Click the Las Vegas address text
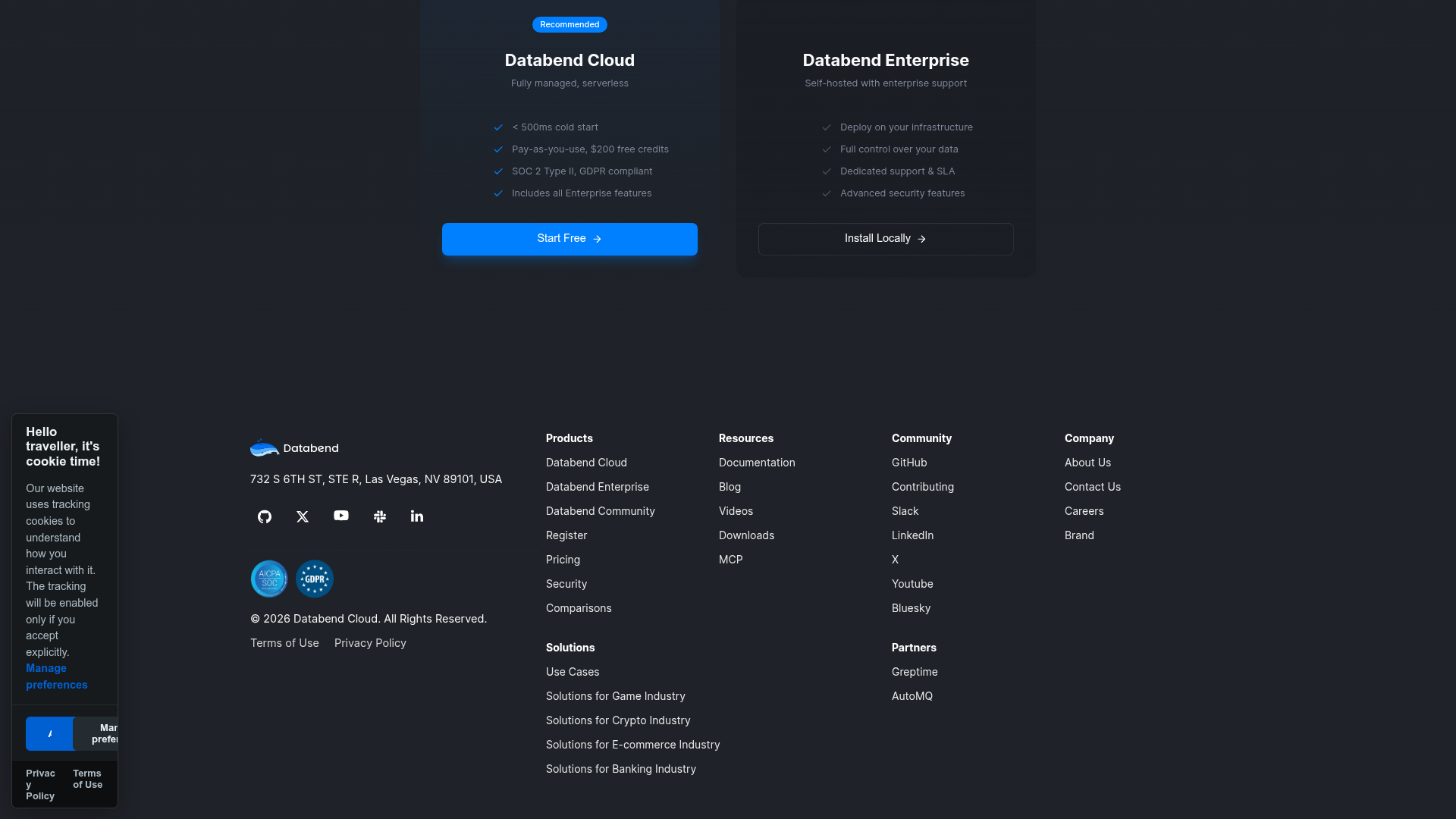The height and width of the screenshot is (819, 1456). (x=376, y=479)
